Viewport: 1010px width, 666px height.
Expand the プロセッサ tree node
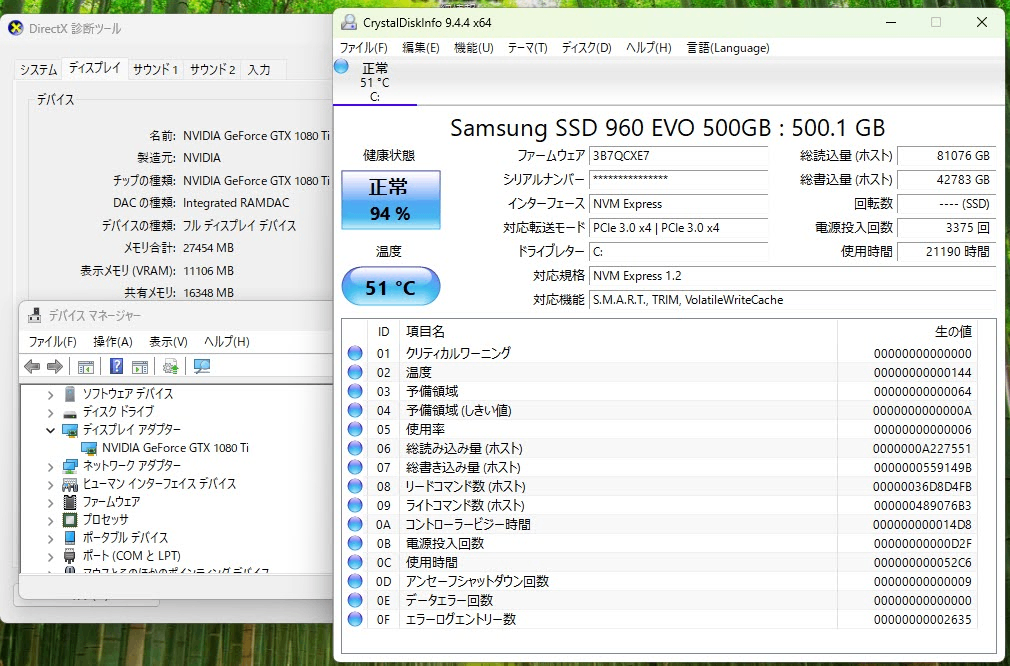[50, 520]
